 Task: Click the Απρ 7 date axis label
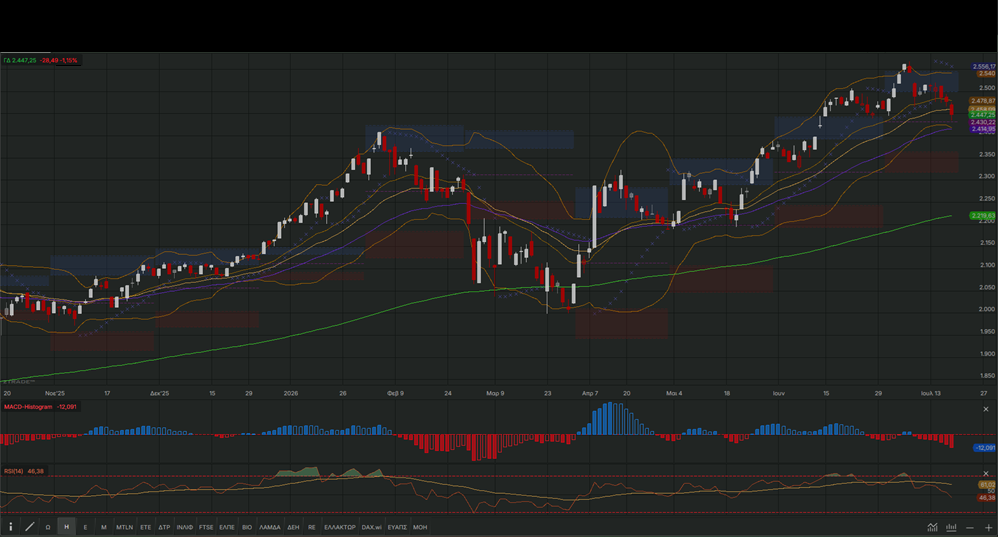(590, 393)
